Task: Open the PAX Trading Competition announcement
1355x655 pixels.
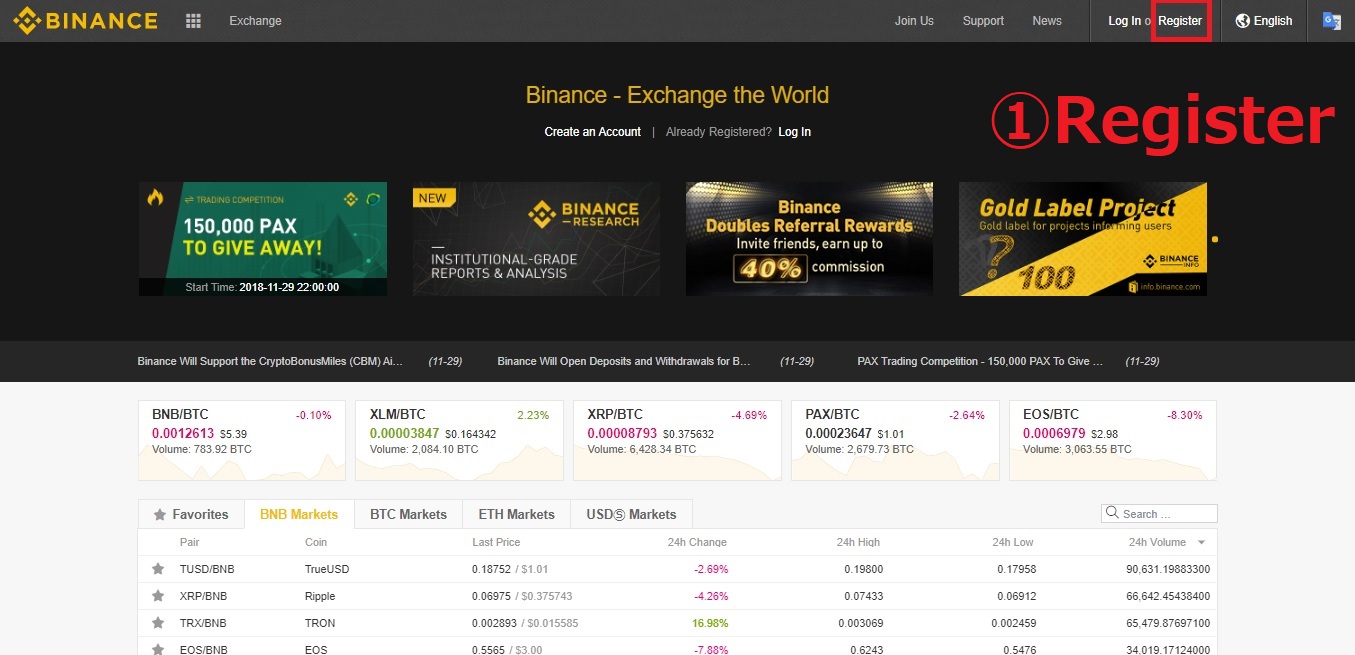Action: [x=981, y=361]
